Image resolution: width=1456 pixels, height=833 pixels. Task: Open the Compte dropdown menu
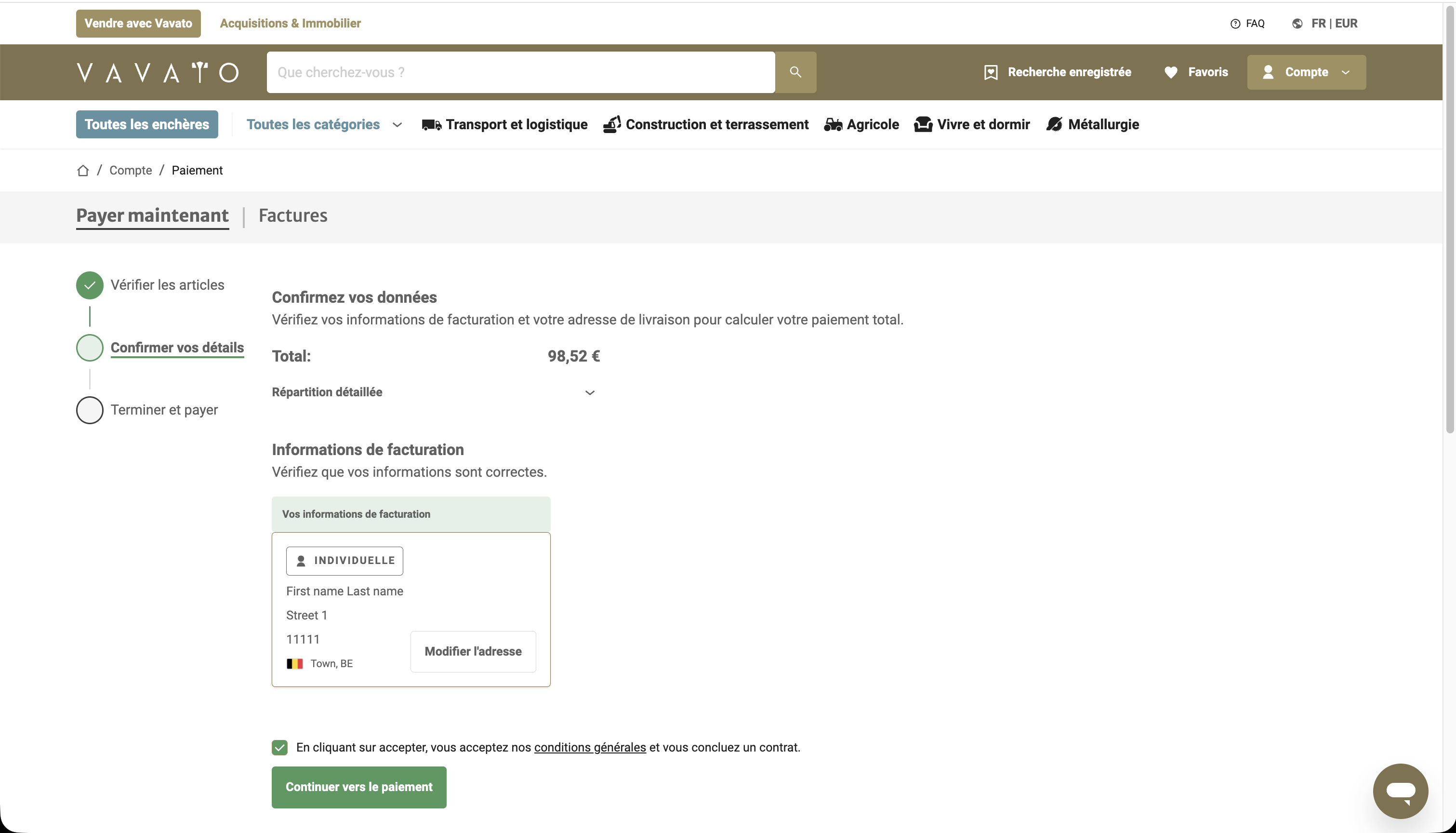pyautogui.click(x=1306, y=72)
